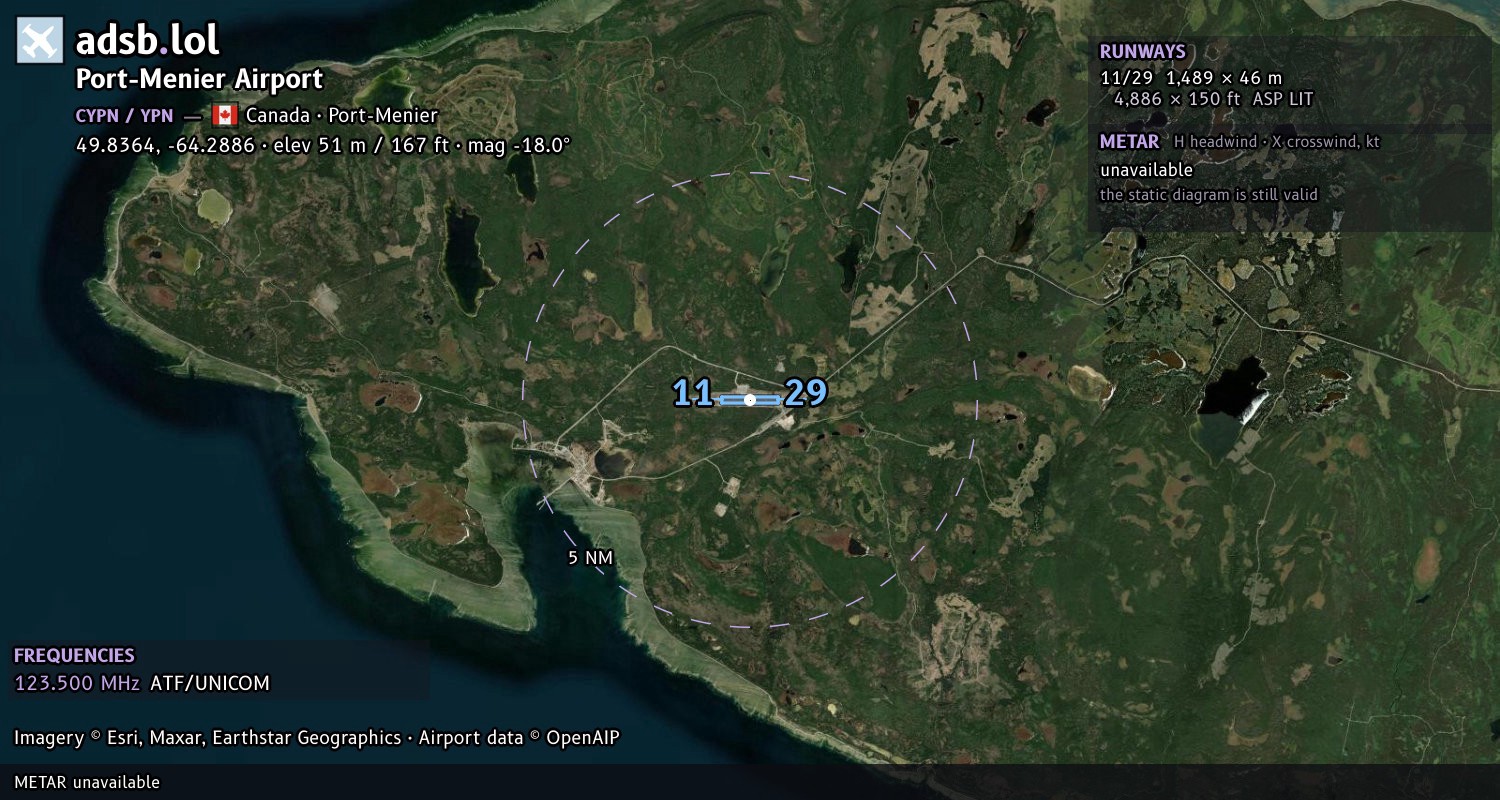
Task: Select the runway 11 label
Action: [693, 393]
